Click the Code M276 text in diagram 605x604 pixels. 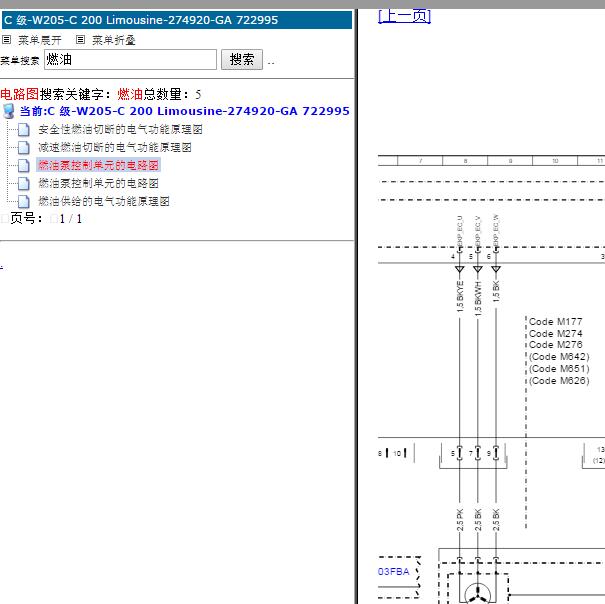(x=556, y=345)
